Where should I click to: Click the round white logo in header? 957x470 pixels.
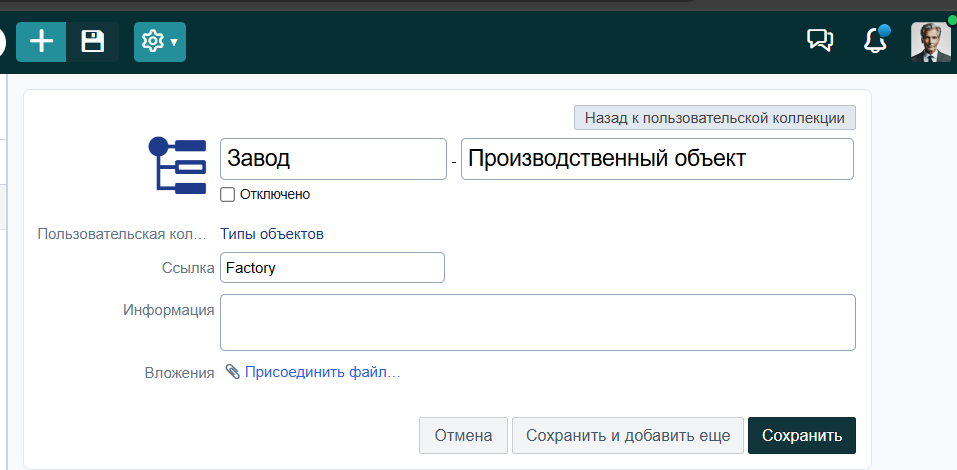coord(2,42)
